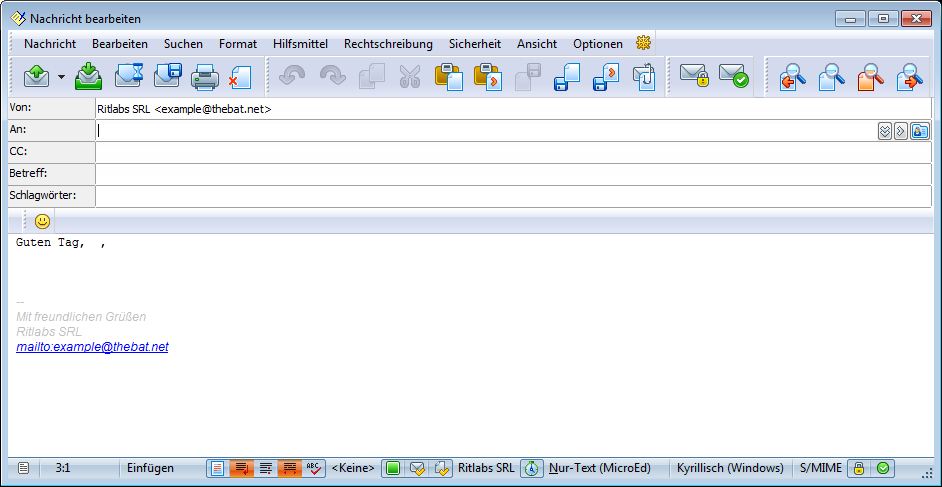The height and width of the screenshot is (487, 942).
Task: Click the Schlagwörter keywords field
Action: [x=513, y=196]
